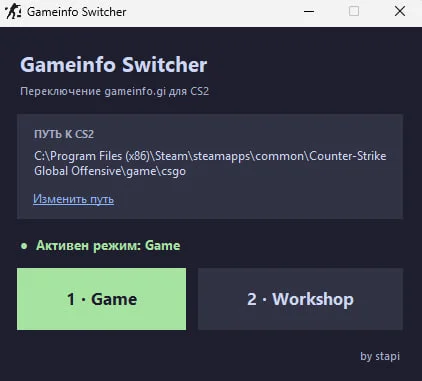Open the Изменить путь link
The height and width of the screenshot is (381, 422).
coord(73,199)
